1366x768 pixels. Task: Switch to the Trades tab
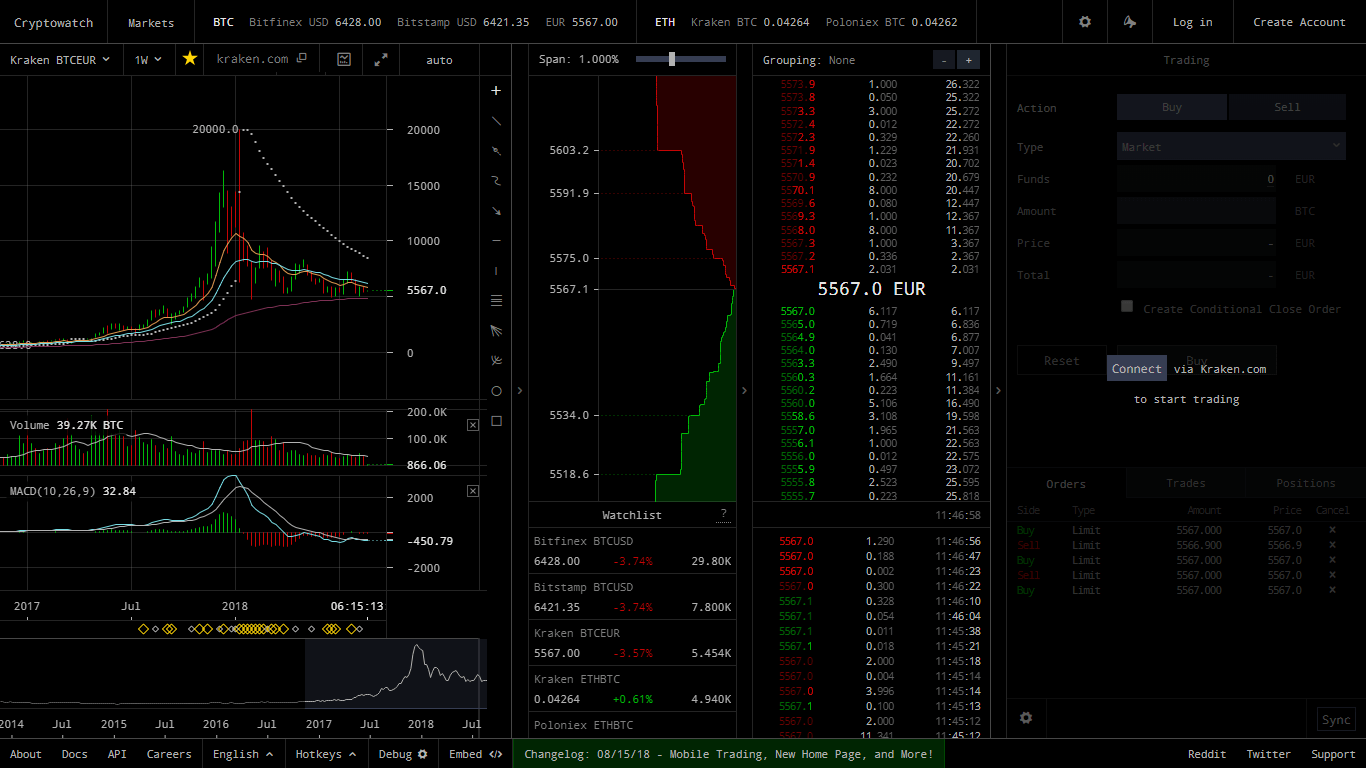(x=1185, y=484)
